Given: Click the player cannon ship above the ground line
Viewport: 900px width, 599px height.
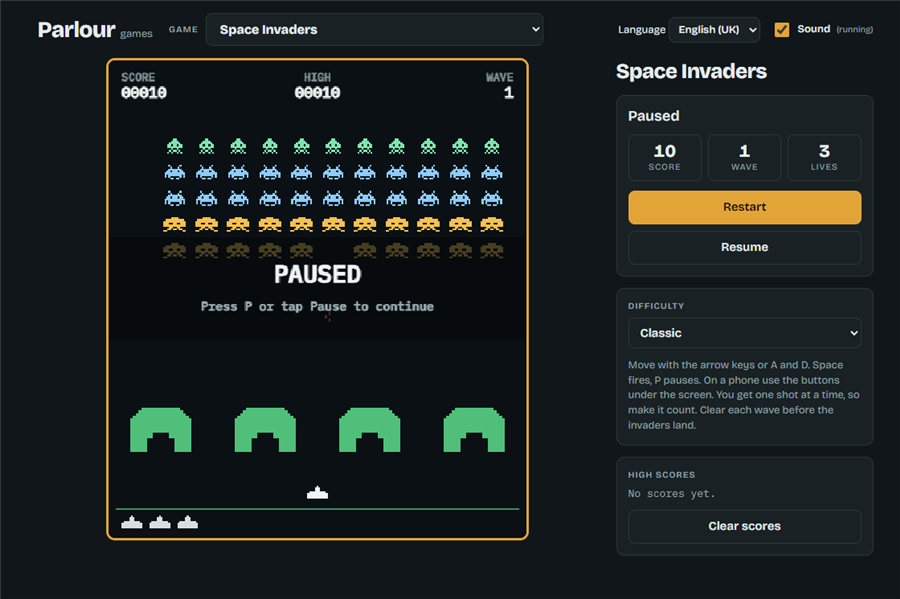Looking at the screenshot, I should pos(317,492).
